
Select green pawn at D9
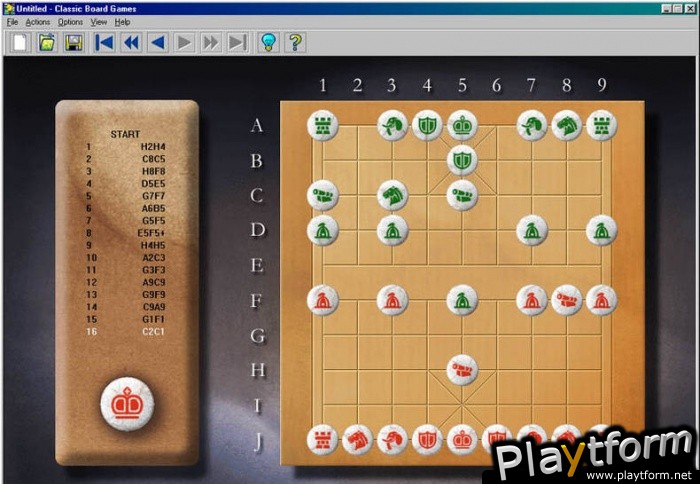(601, 230)
